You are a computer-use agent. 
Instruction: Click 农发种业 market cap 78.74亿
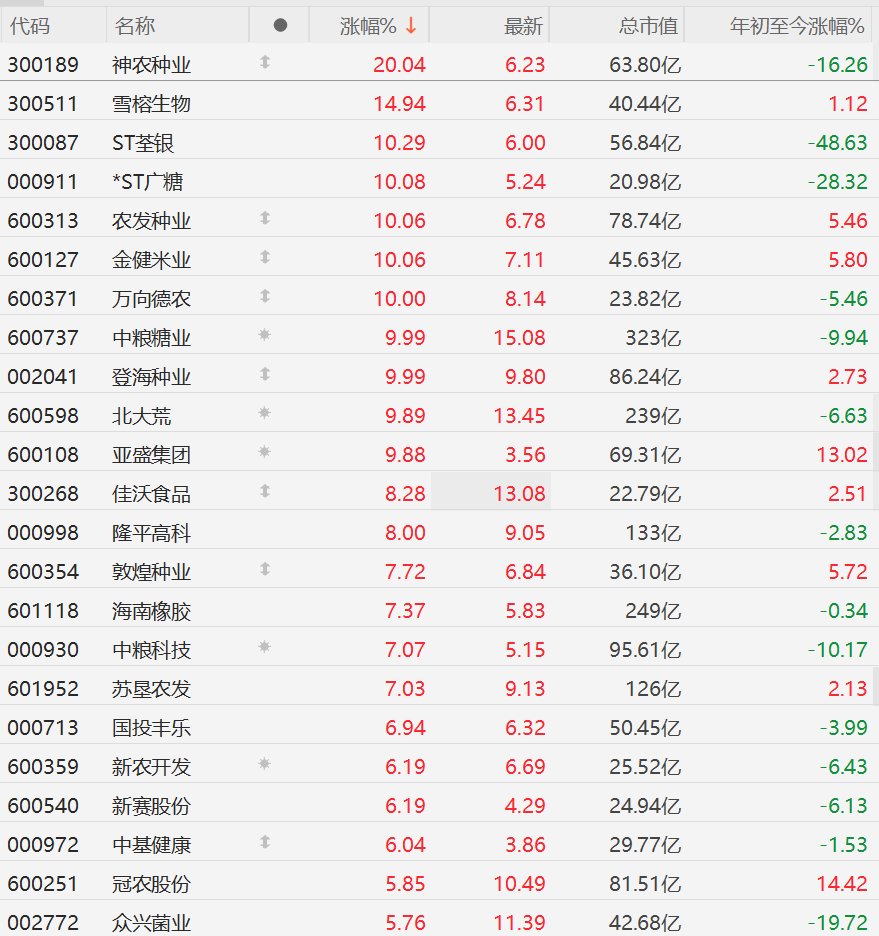[645, 221]
